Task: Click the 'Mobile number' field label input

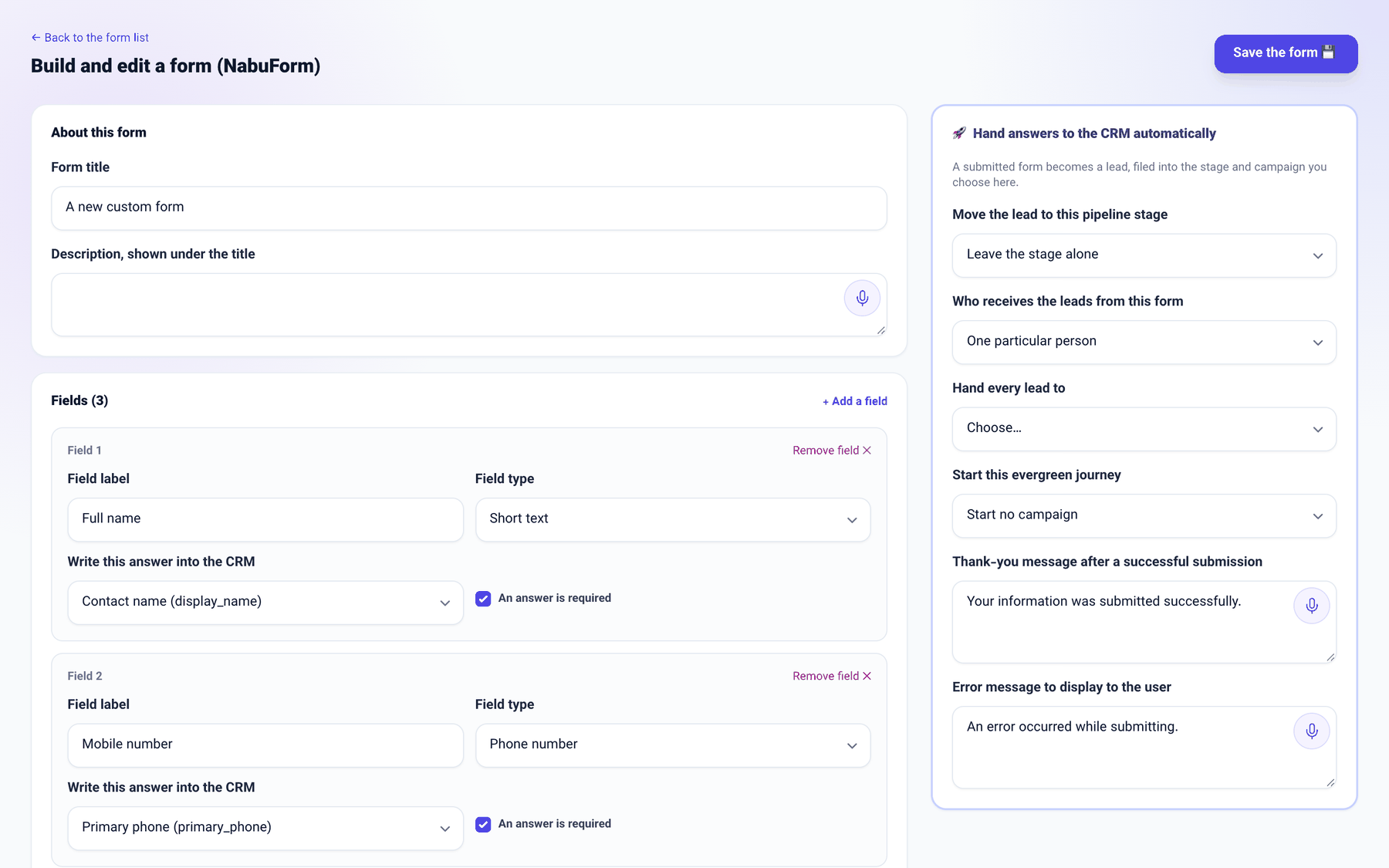Action: pyautogui.click(x=265, y=745)
